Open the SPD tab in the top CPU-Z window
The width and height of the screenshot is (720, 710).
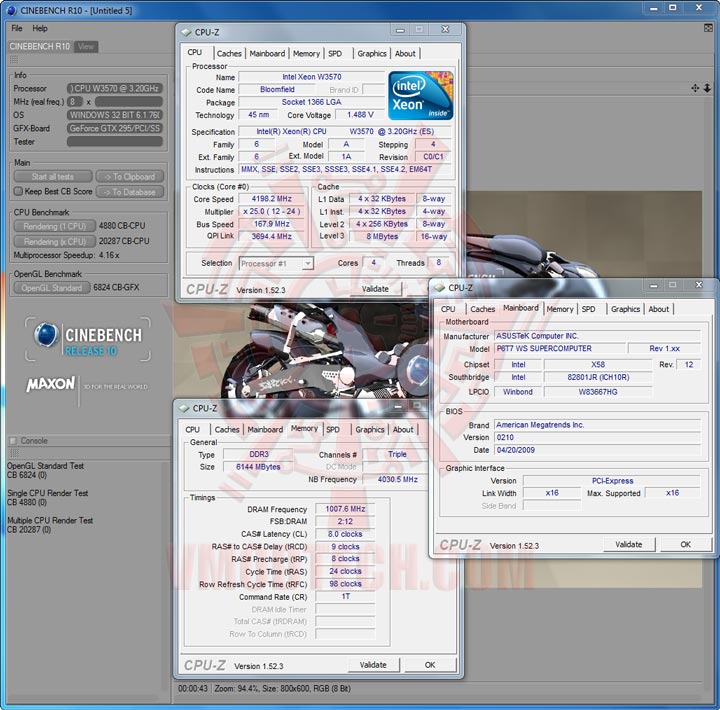click(335, 53)
